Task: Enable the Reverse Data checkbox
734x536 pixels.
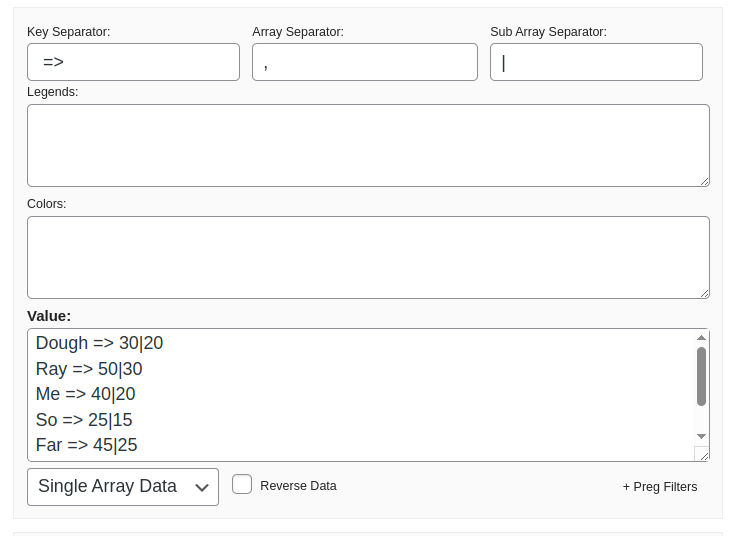Action: (x=242, y=484)
